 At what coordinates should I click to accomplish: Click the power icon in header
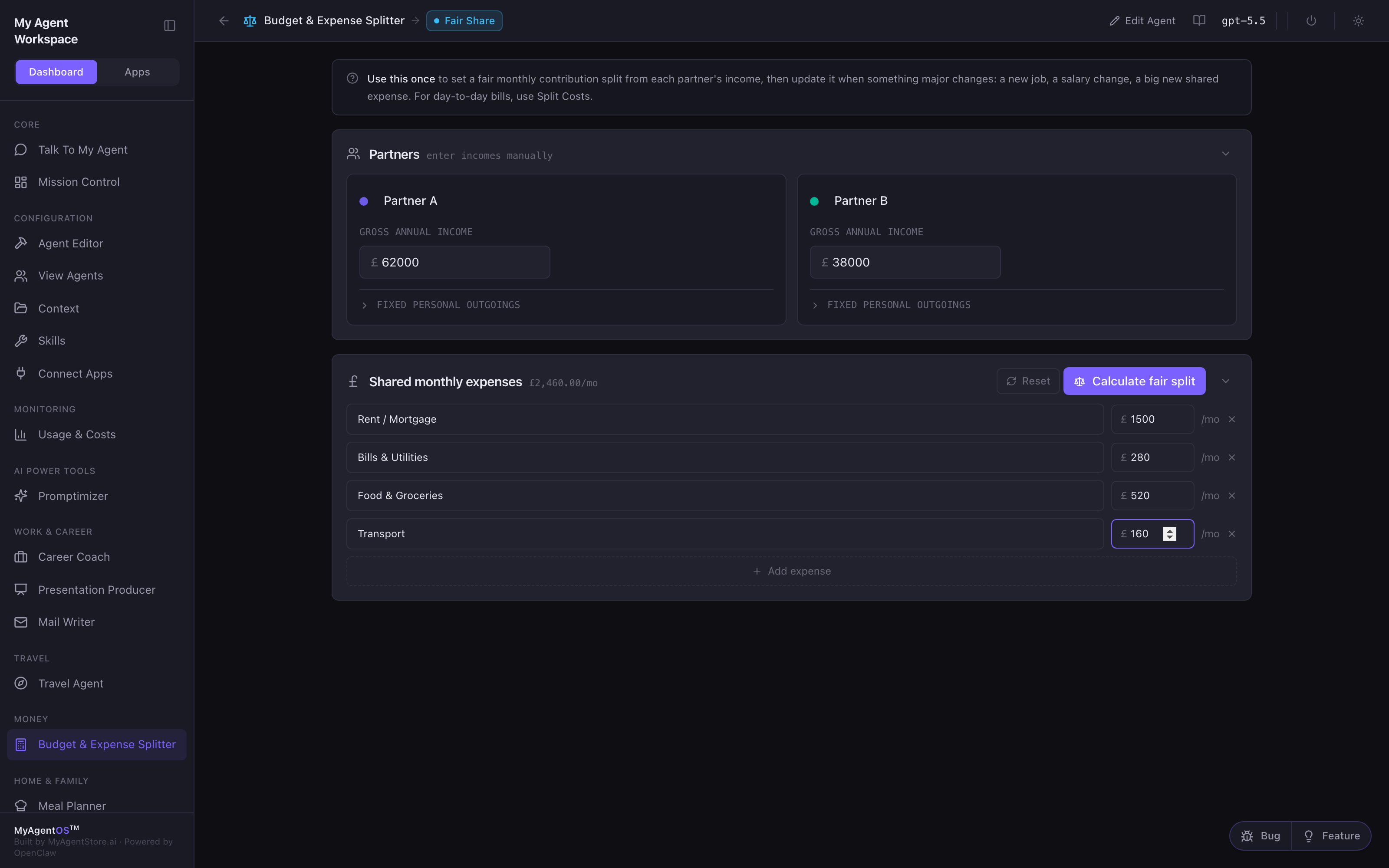1311,21
